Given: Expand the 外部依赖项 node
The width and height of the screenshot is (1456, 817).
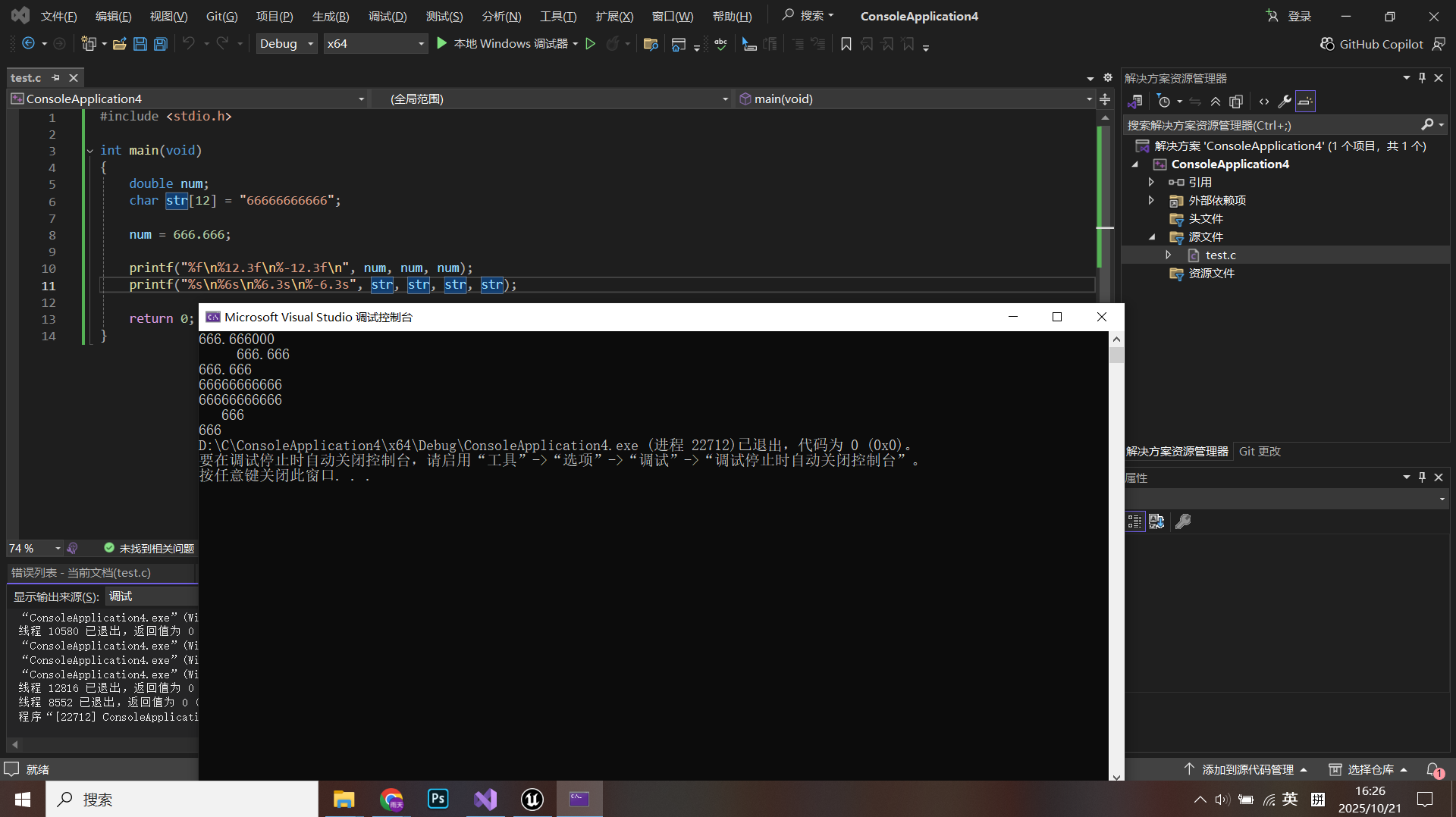Looking at the screenshot, I should (x=1151, y=200).
